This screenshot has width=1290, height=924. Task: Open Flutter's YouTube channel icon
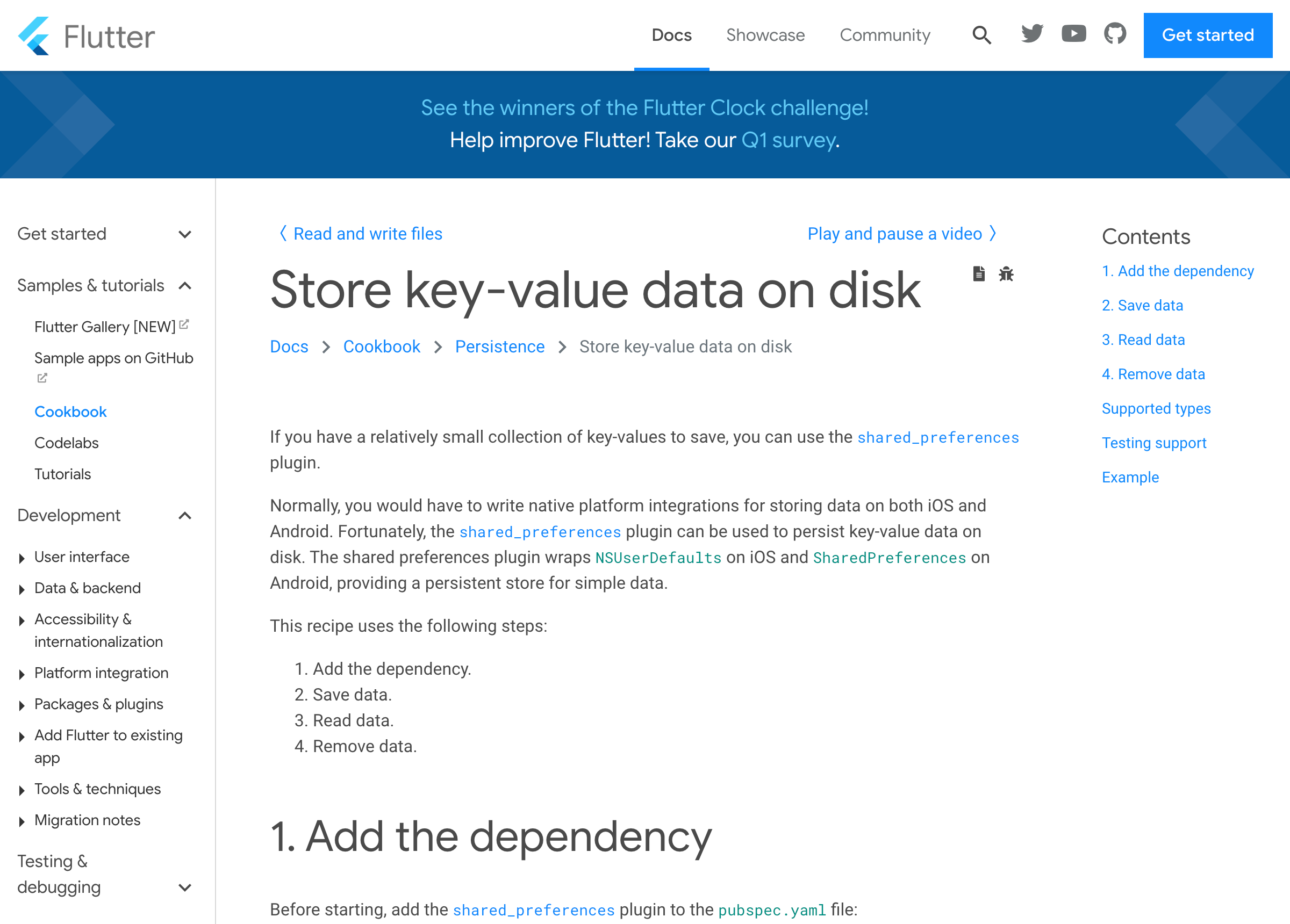(1073, 34)
